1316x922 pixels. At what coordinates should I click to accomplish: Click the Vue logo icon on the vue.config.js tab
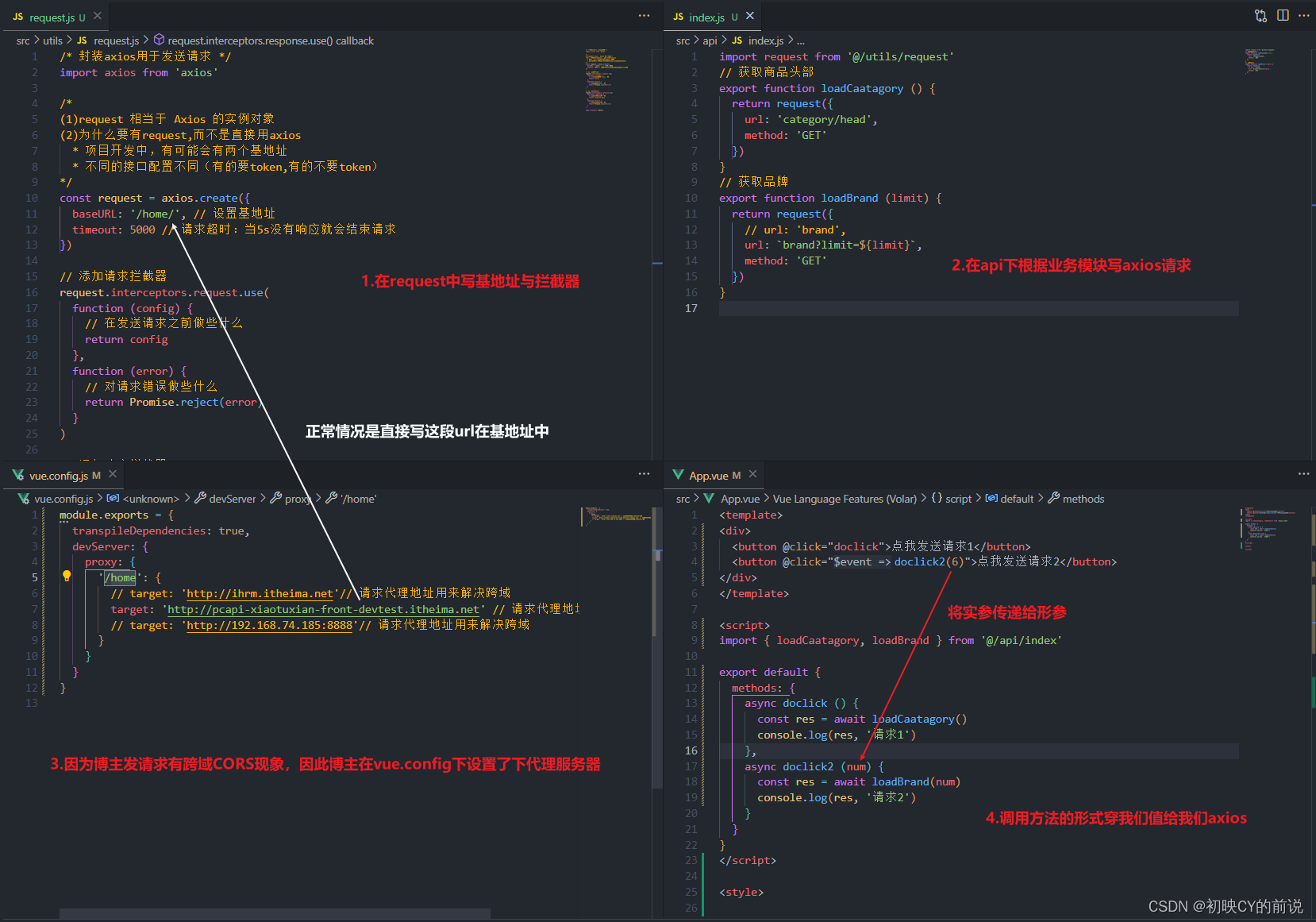pyautogui.click(x=17, y=474)
